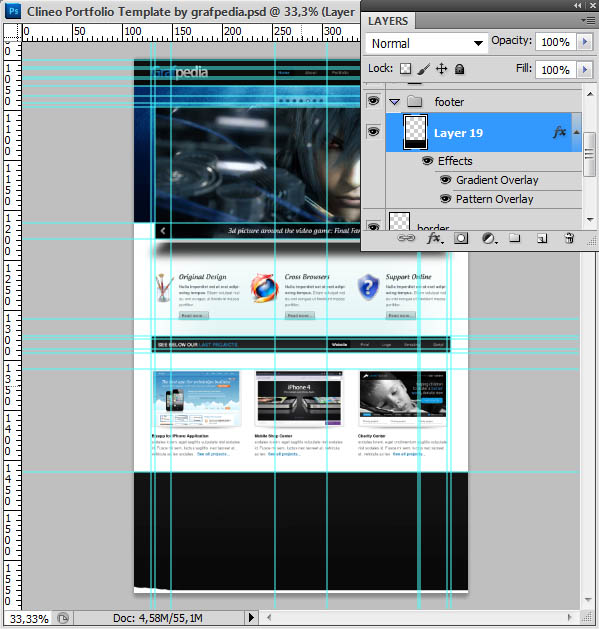
Task: Collapse the footer group triangle
Action: [x=394, y=102]
